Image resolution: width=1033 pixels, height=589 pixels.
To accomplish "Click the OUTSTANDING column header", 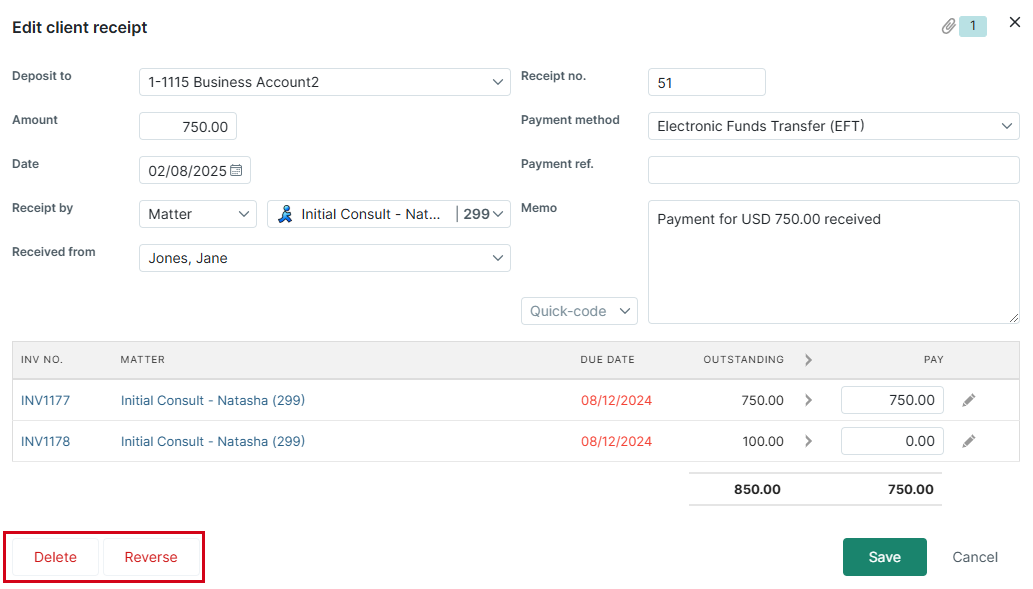I will pos(744,360).
